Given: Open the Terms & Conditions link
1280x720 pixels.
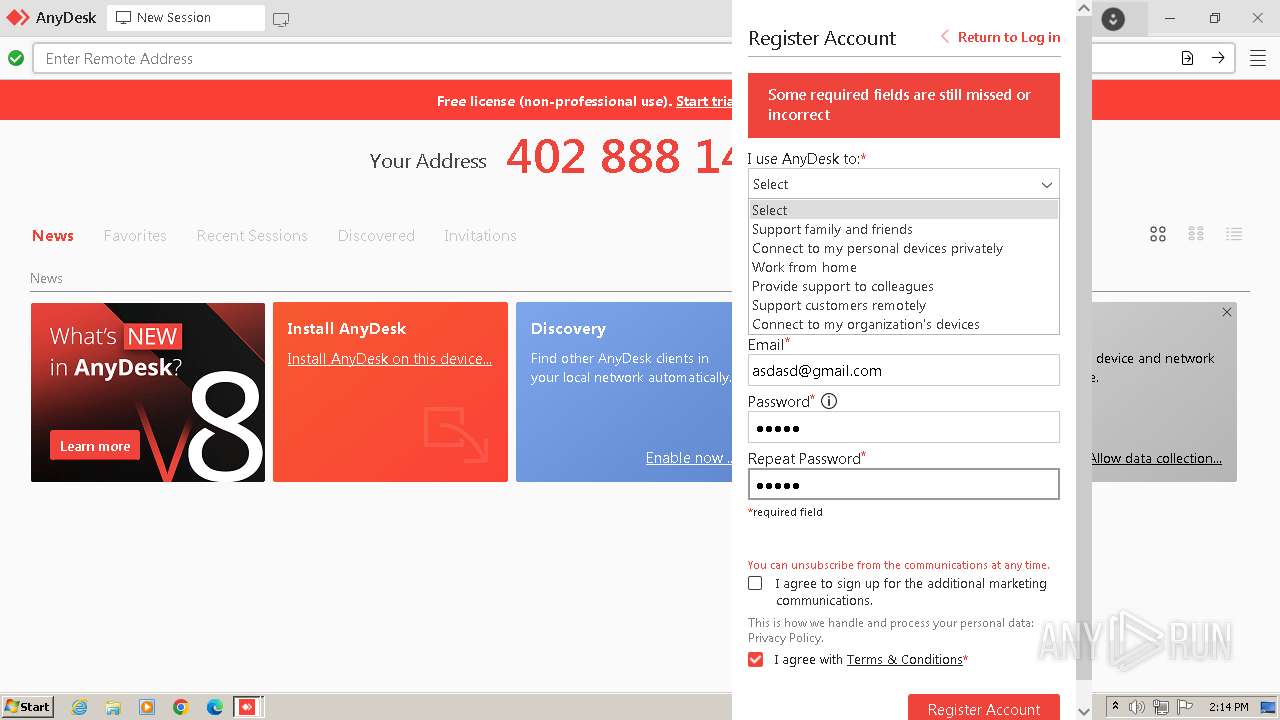Looking at the screenshot, I should pos(904,659).
